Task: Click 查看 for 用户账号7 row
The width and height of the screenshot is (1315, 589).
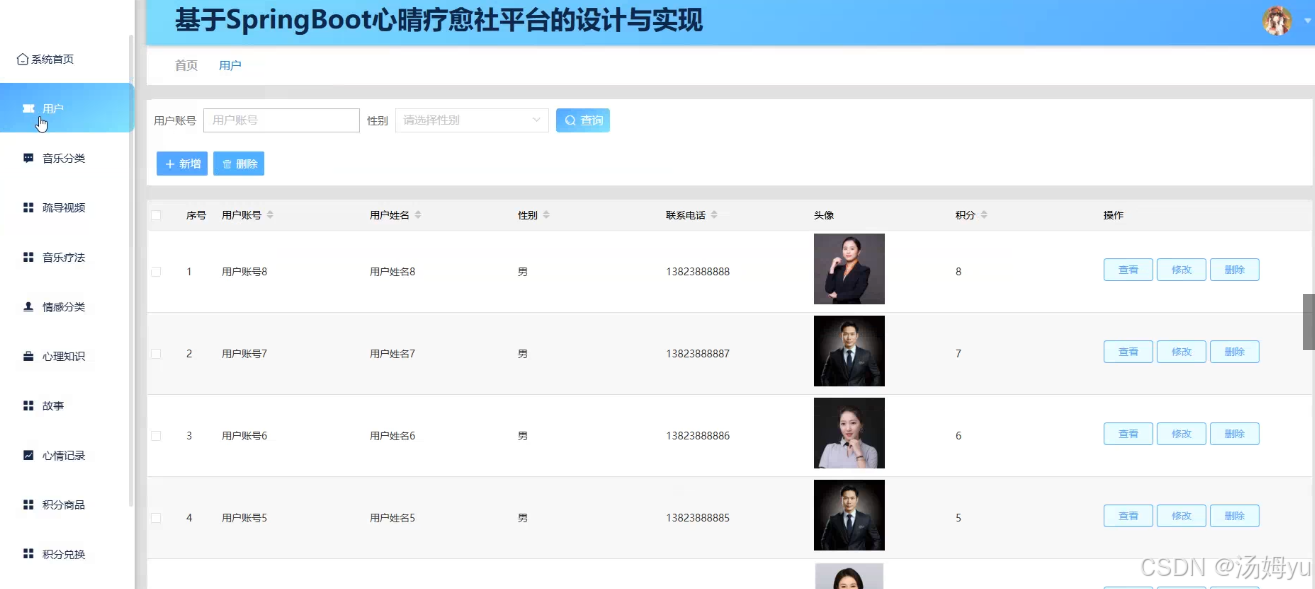Action: 1128,352
